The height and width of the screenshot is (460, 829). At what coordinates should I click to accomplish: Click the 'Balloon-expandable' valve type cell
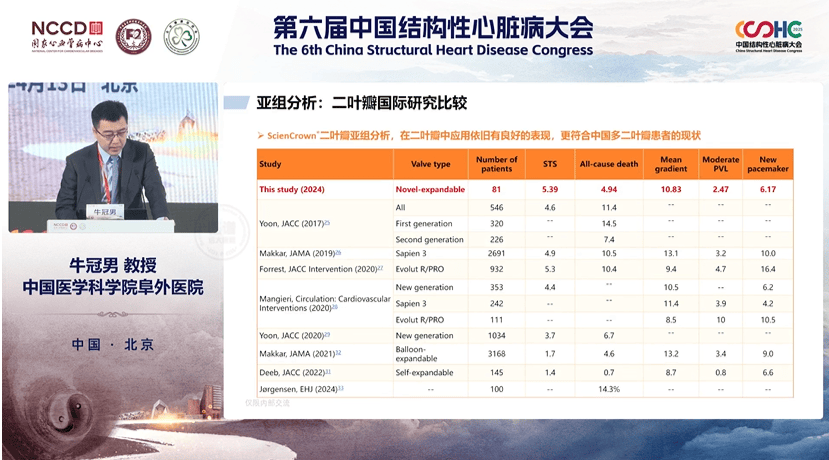coord(417,354)
